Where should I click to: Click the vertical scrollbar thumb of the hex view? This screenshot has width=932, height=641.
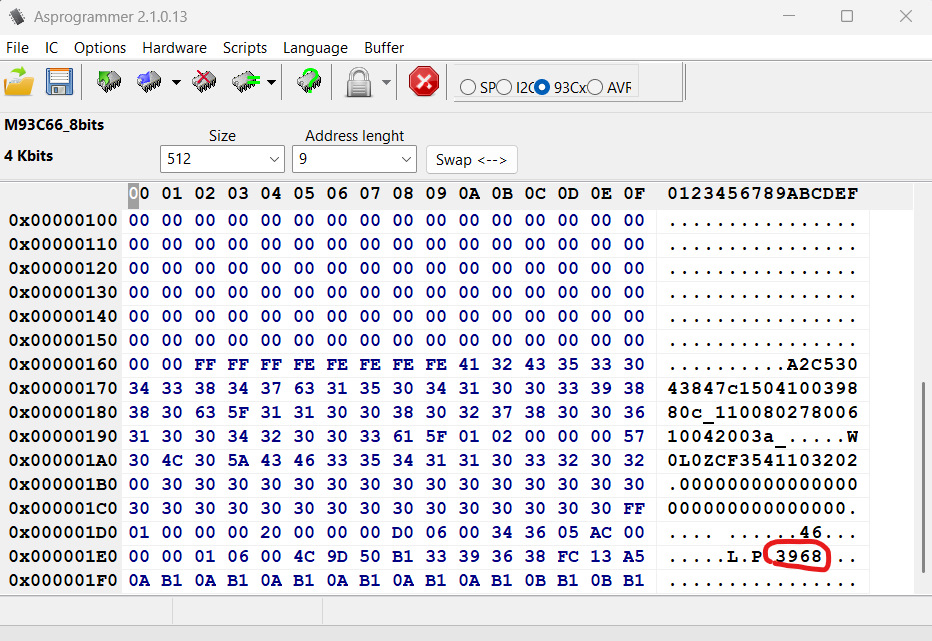pos(924,477)
